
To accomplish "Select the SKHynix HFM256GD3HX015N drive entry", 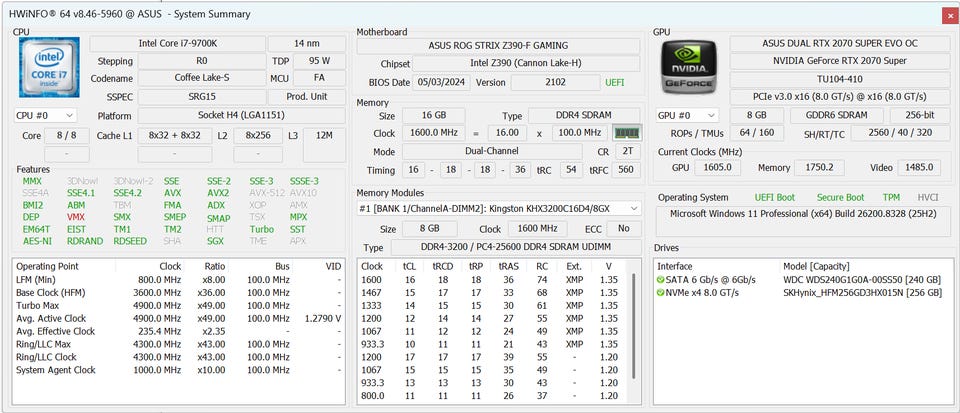I will coord(803,292).
